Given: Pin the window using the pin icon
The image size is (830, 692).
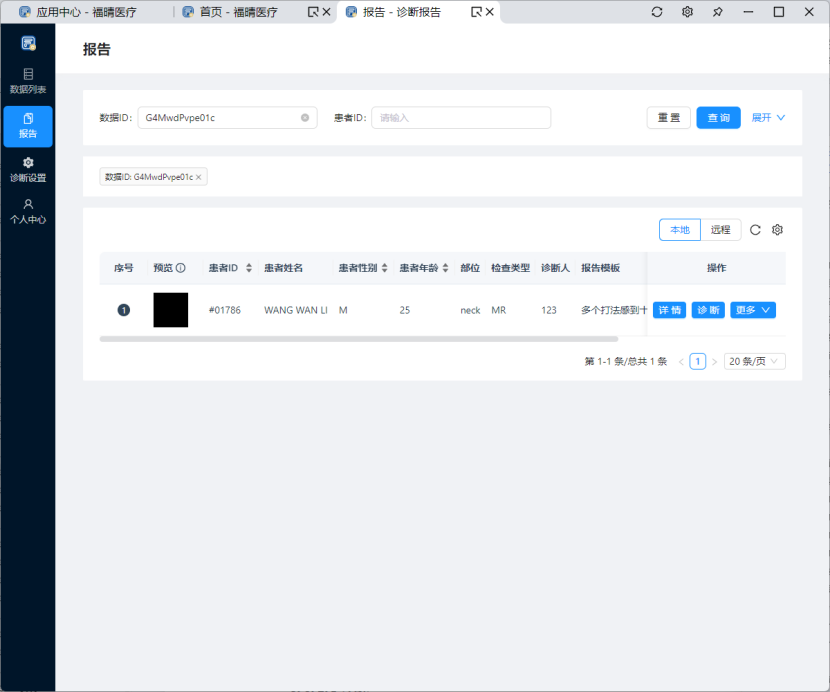Looking at the screenshot, I should (x=717, y=12).
